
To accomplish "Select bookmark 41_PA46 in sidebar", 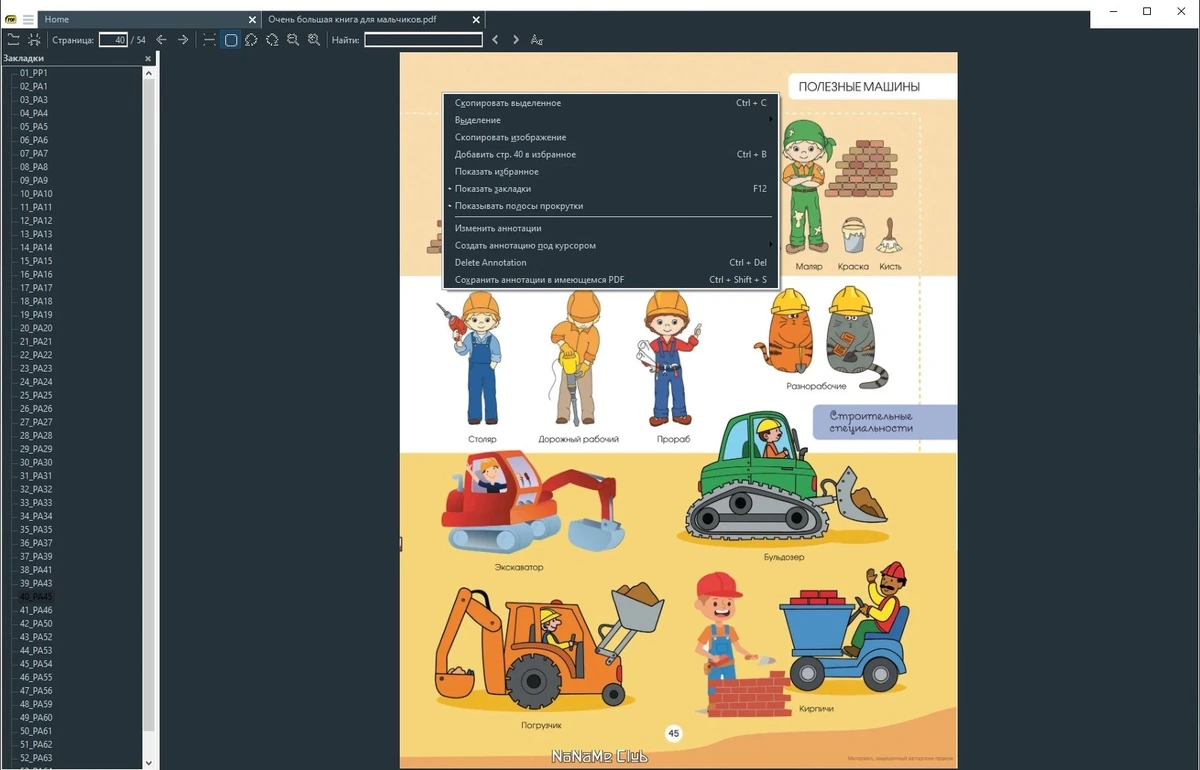I will tap(36, 610).
